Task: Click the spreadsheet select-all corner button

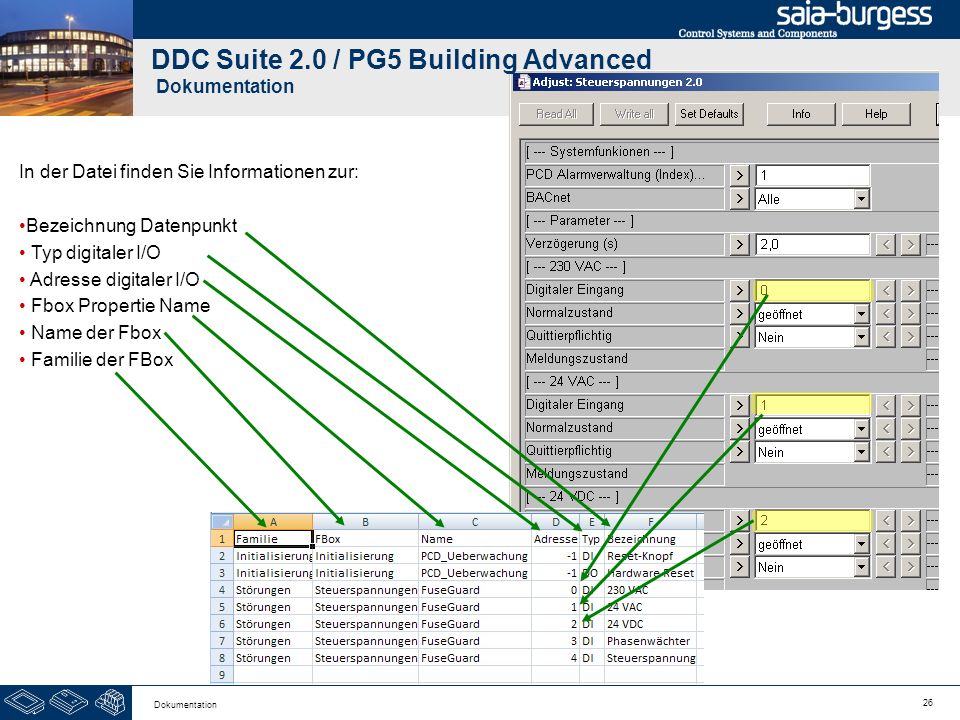Action: tap(222, 522)
